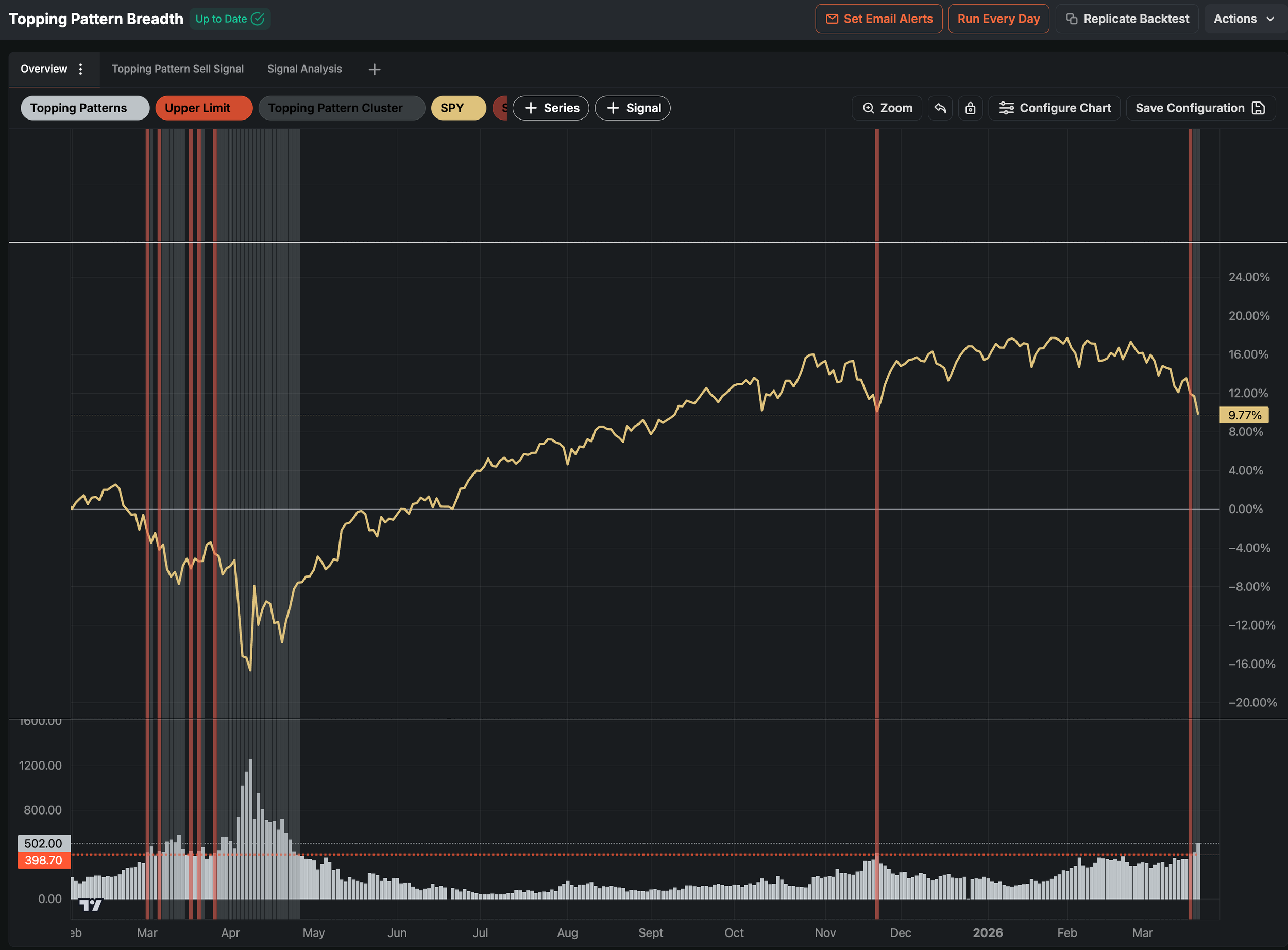Click the plus icon to add new tab

[x=375, y=70]
